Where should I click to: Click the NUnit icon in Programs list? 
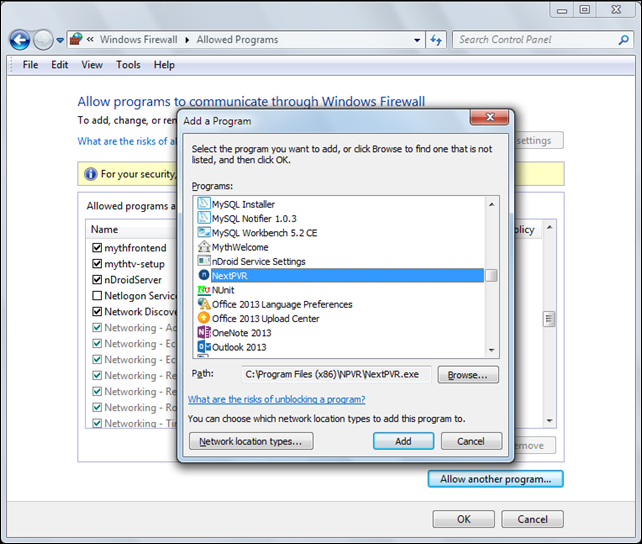click(x=204, y=290)
